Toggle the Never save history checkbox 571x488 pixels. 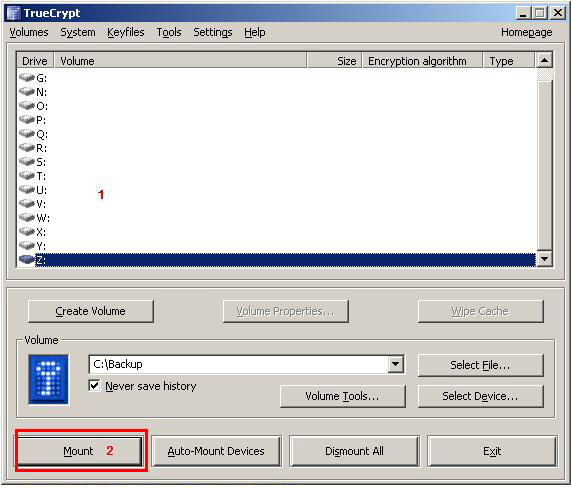point(94,385)
